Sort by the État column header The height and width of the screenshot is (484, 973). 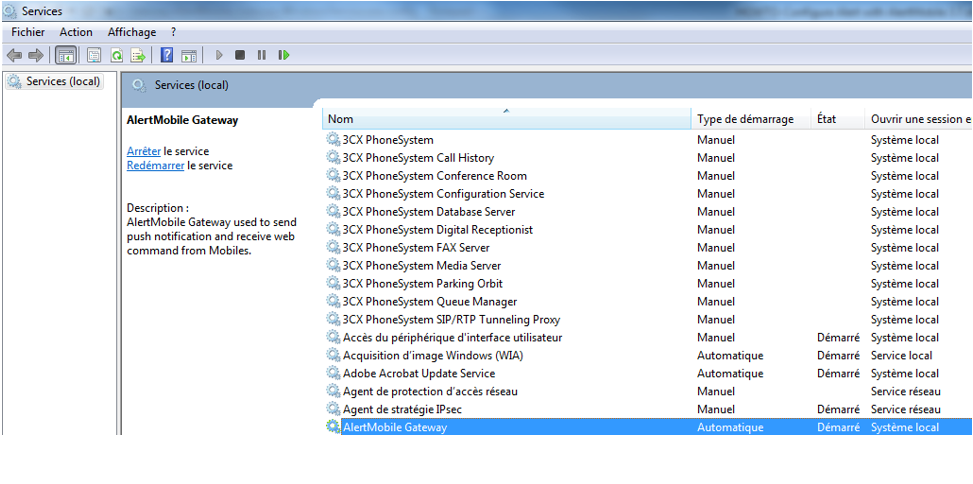[828, 119]
